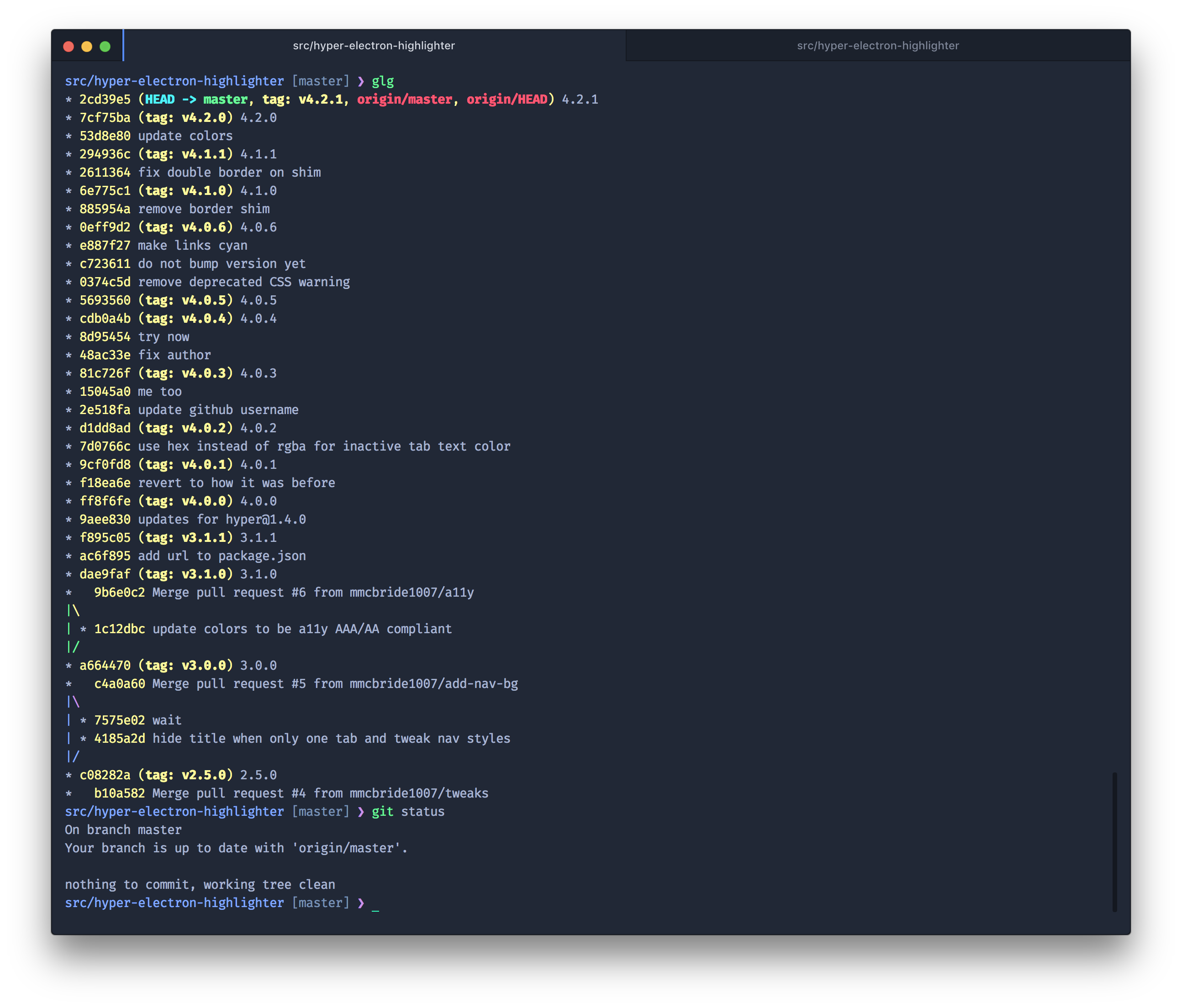Click the tag: v4.2.0 label
1182x1008 pixels.
pyautogui.click(x=185, y=117)
